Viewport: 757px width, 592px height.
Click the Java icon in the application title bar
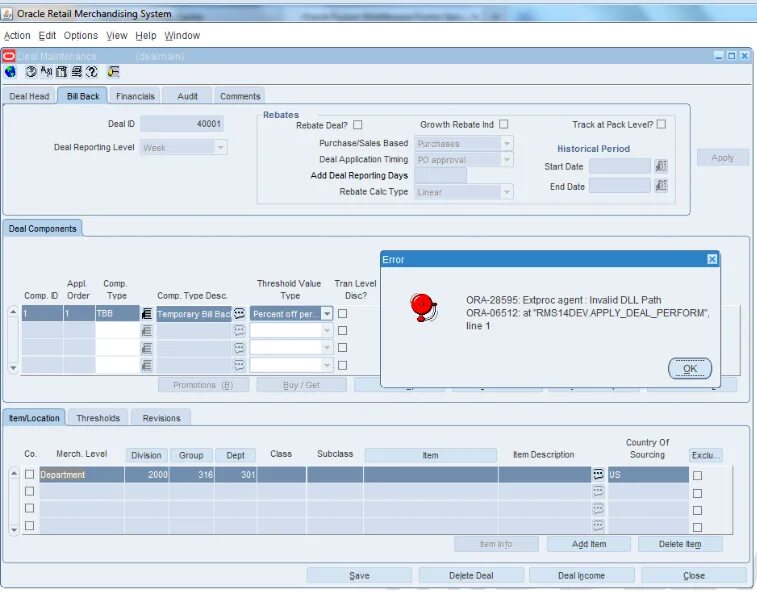[x=7, y=14]
